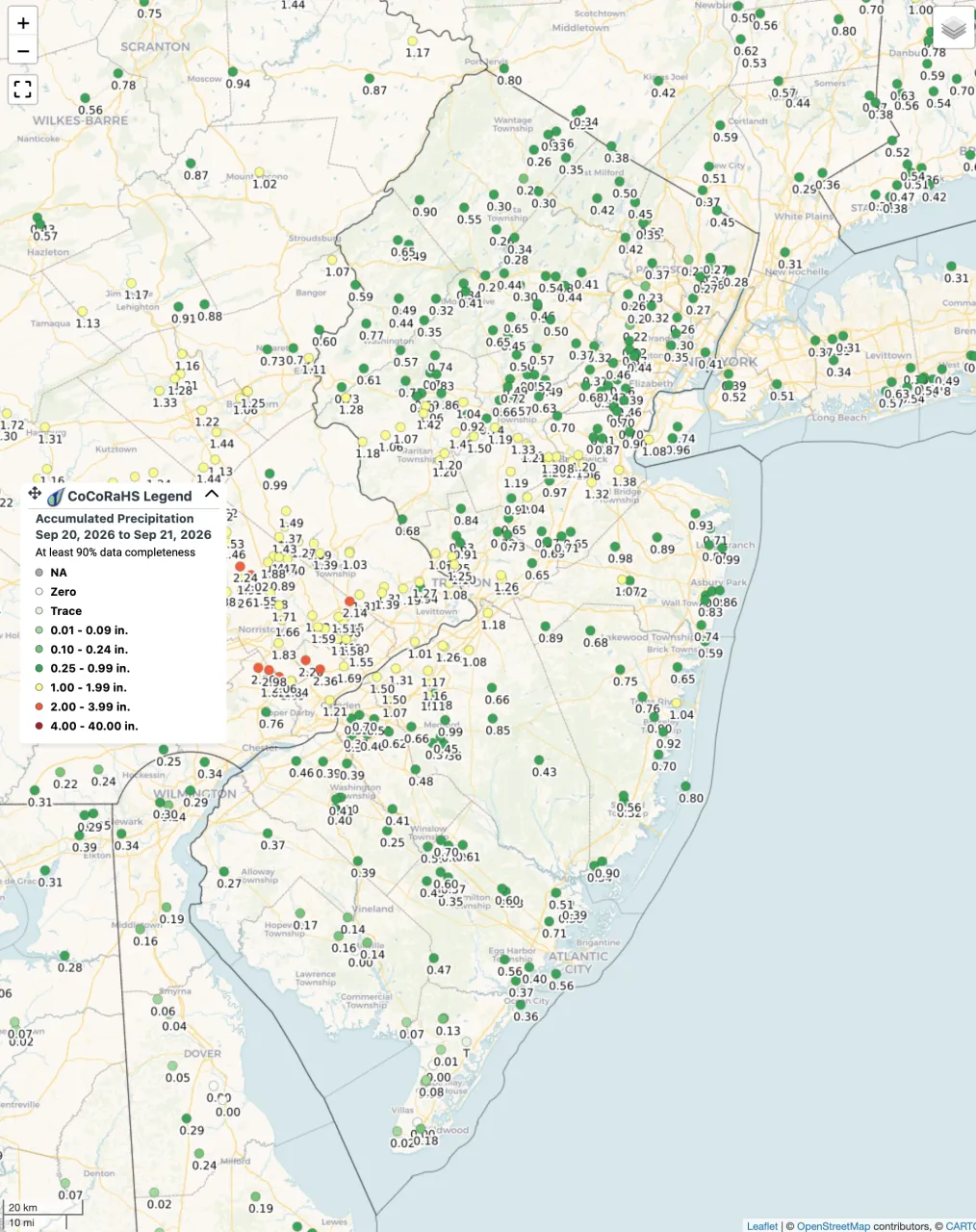976x1232 pixels.
Task: Click the 1.83 precipitation label
Action: pyautogui.click(x=284, y=655)
